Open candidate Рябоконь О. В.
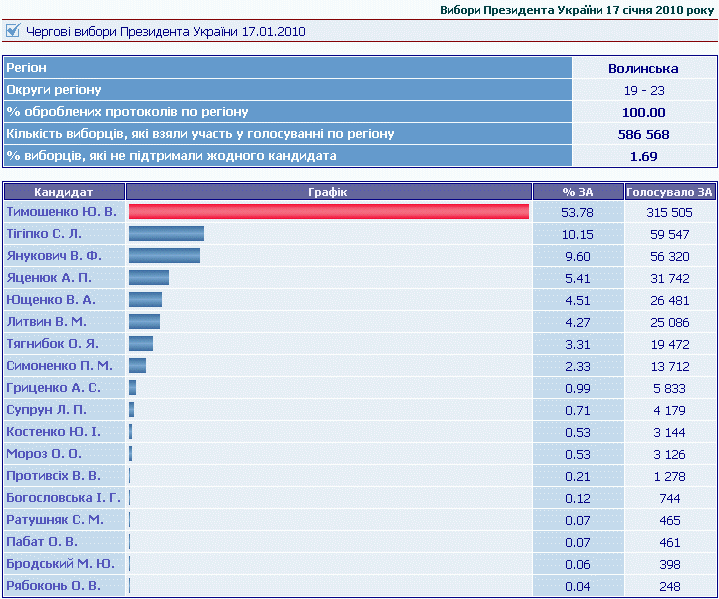This screenshot has width=719, height=599. (x=53, y=585)
